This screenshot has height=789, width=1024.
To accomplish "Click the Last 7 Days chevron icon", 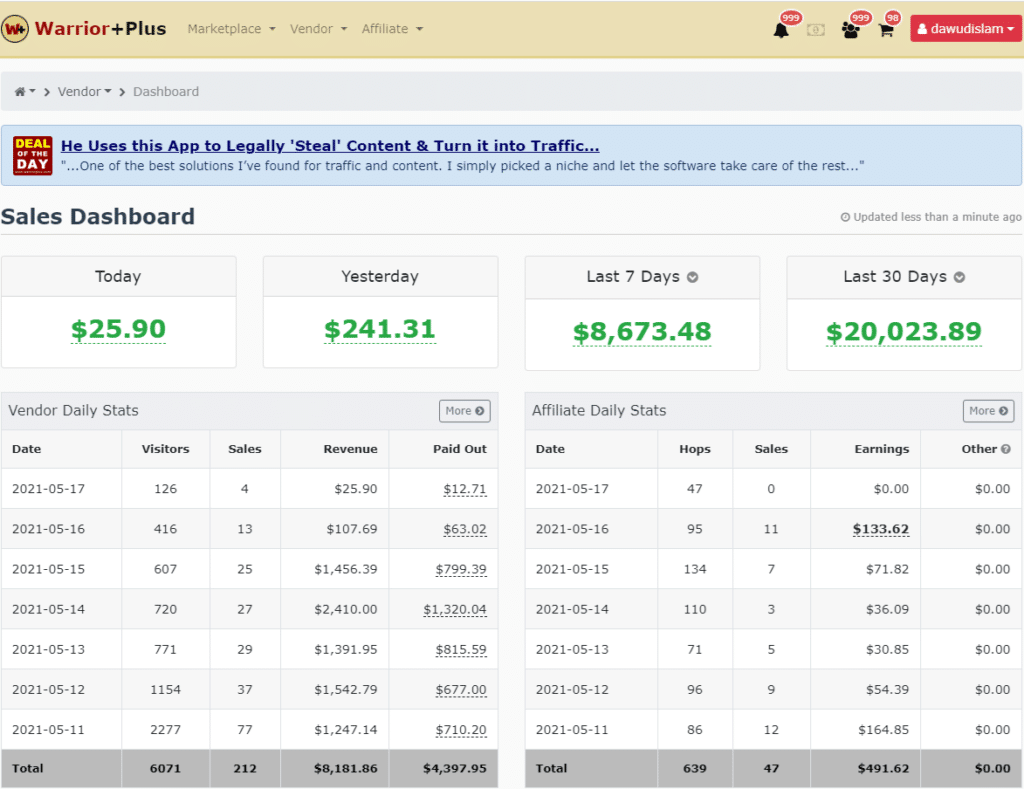I will [692, 277].
